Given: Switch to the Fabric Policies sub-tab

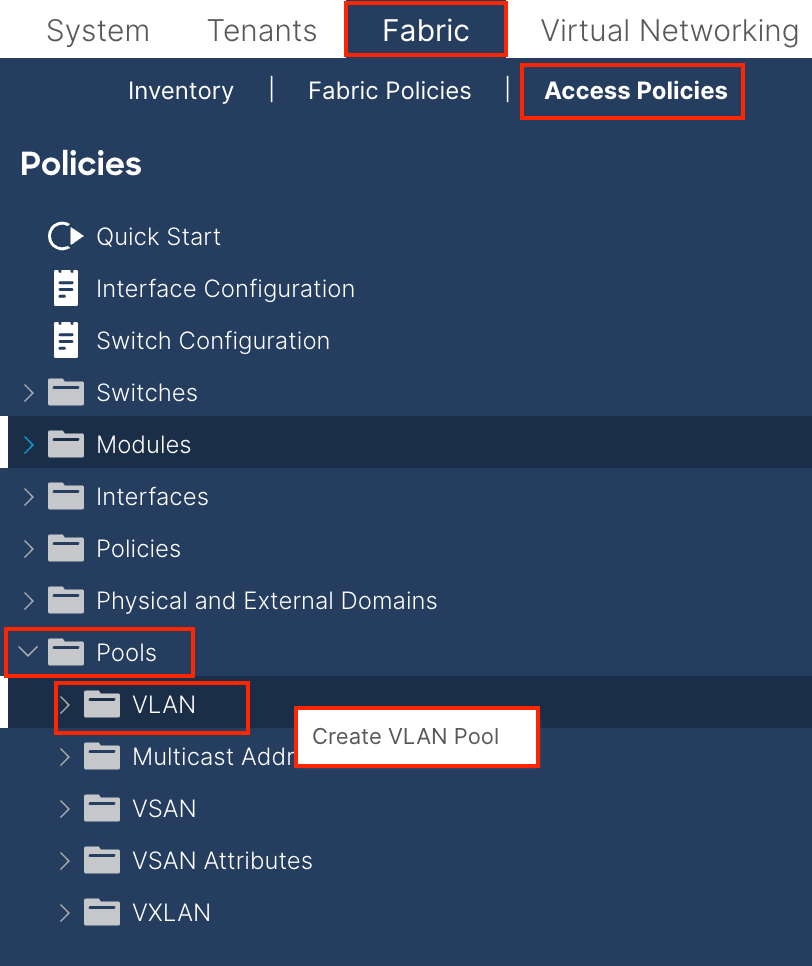Looking at the screenshot, I should (x=389, y=91).
